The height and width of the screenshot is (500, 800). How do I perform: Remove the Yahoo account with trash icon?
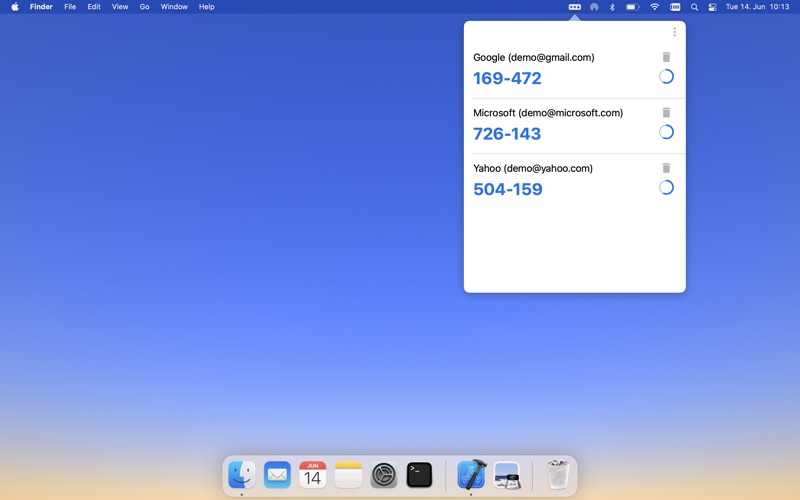(667, 168)
